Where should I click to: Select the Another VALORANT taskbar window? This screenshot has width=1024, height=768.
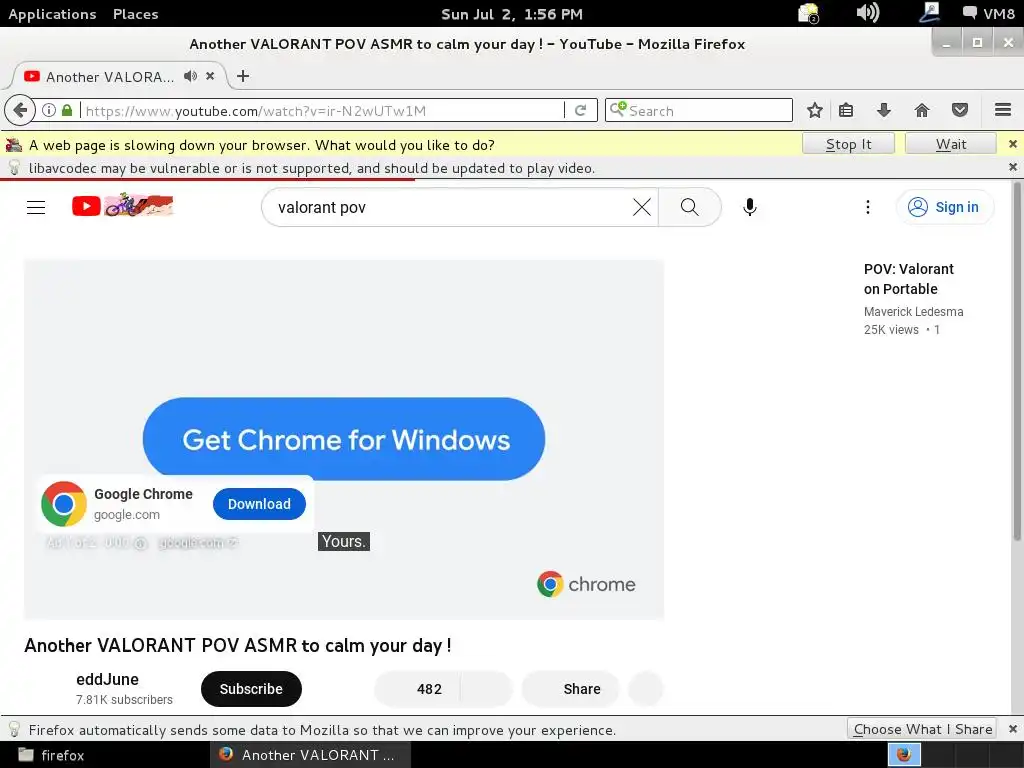point(310,755)
